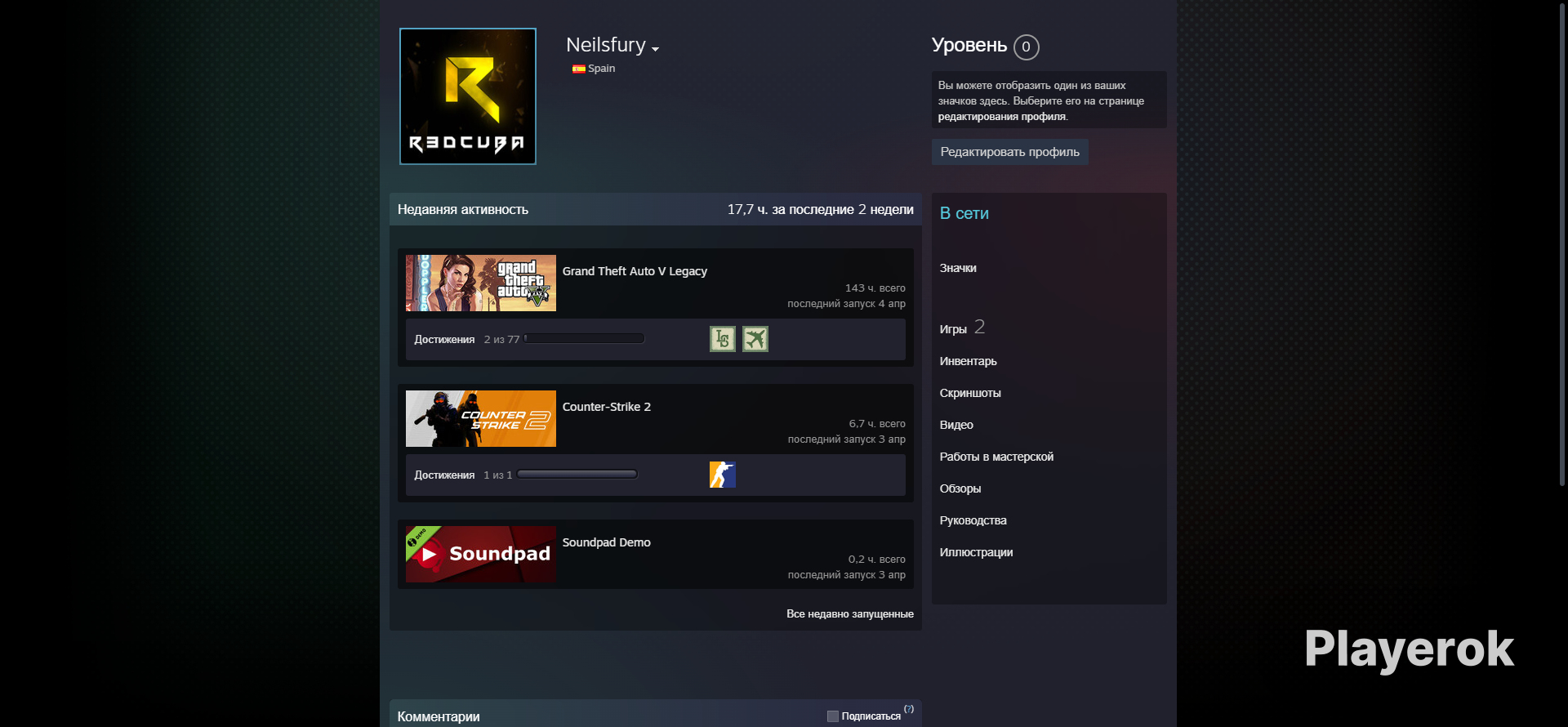Screen dimensions: 1568x727
Task: Click the level 0 badge circle
Action: click(1027, 47)
